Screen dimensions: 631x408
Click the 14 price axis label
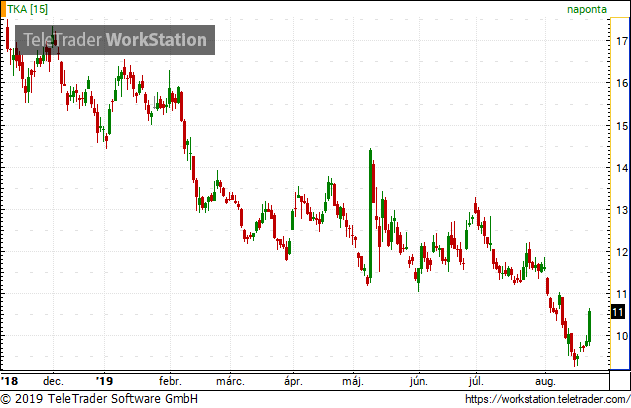(622, 168)
